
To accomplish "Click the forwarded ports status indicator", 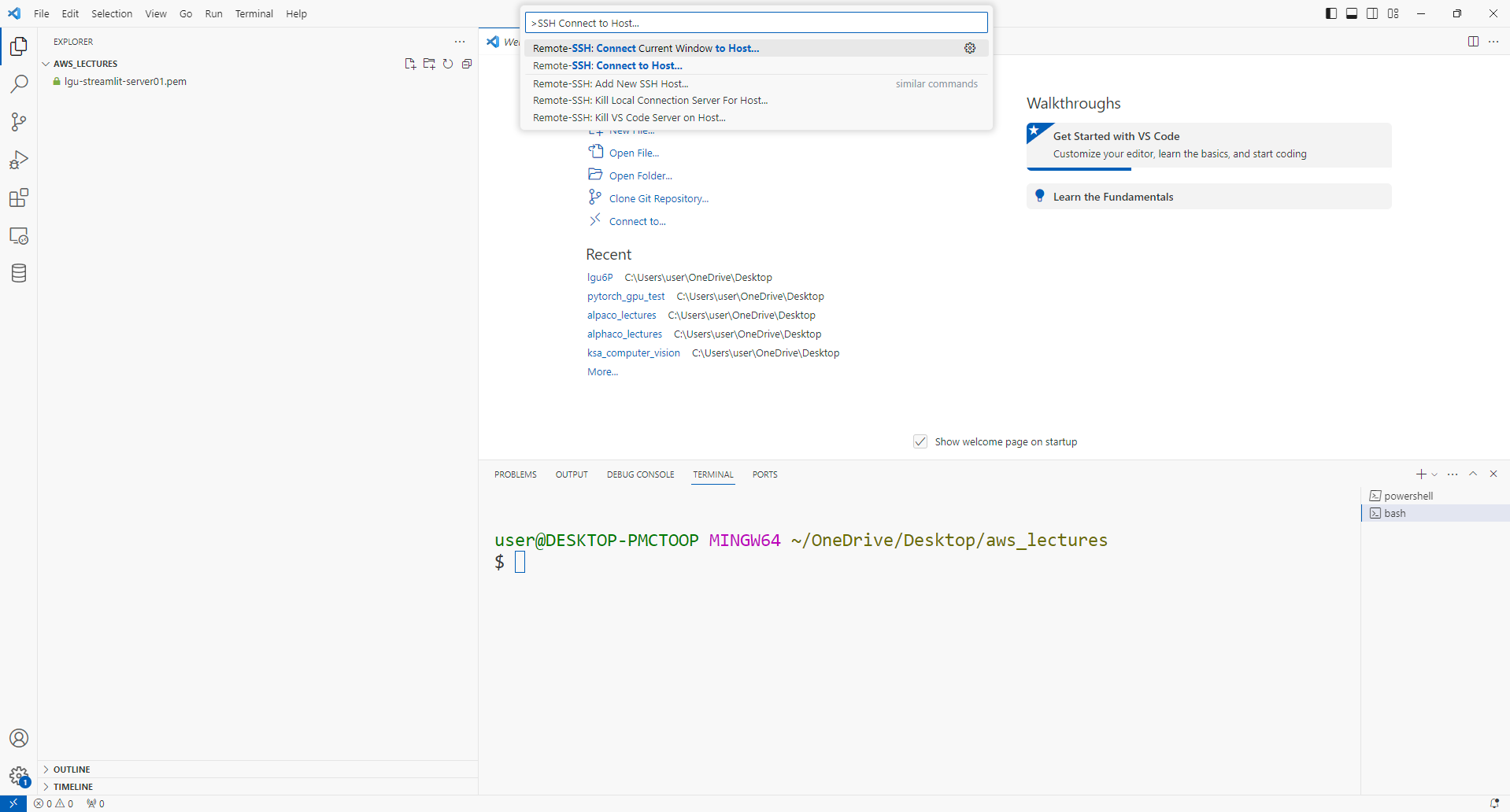I will tap(96, 803).
